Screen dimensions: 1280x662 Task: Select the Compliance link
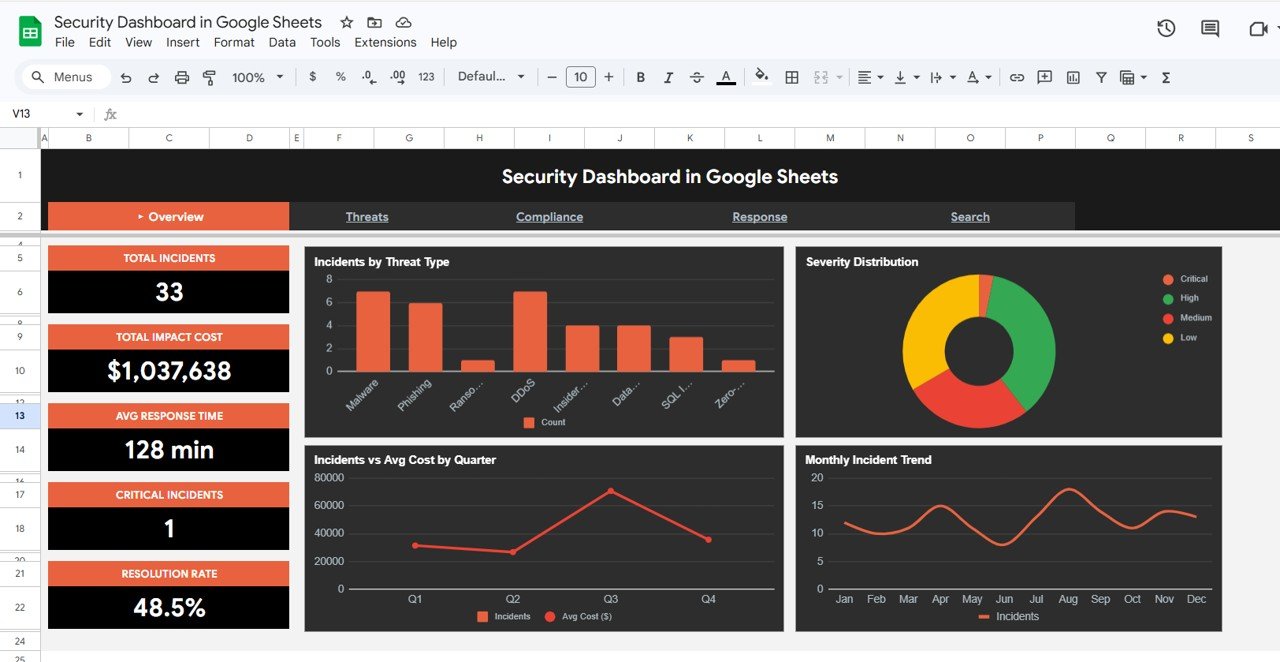[x=549, y=216]
